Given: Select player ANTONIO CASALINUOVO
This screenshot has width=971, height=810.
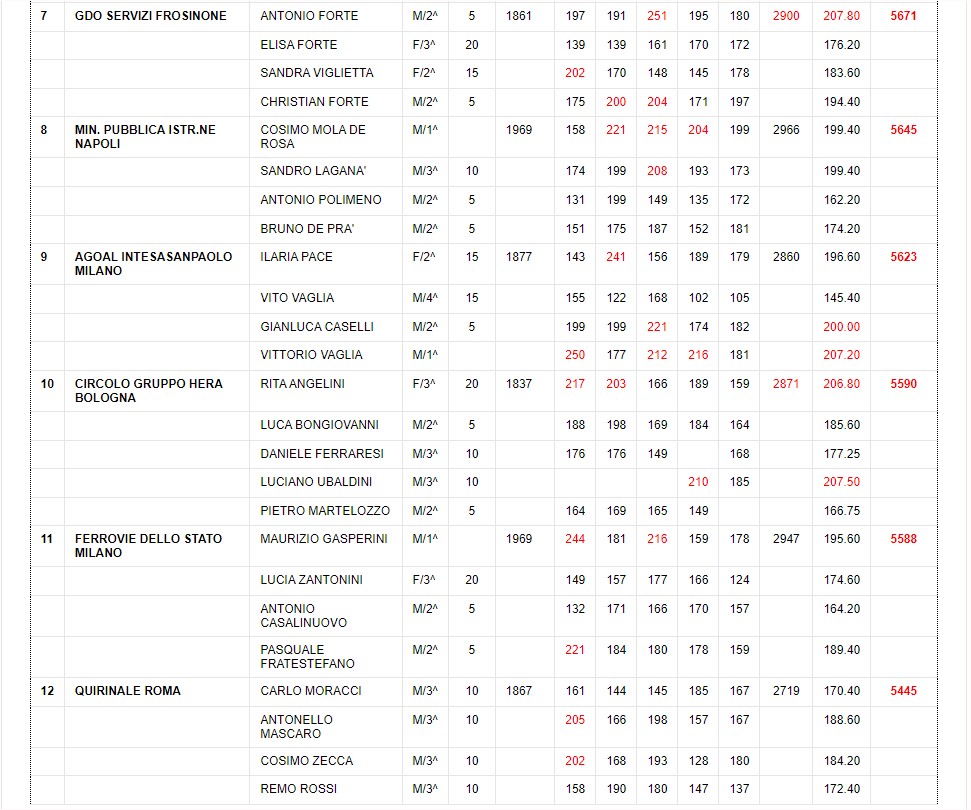Looking at the screenshot, I should (303, 616).
